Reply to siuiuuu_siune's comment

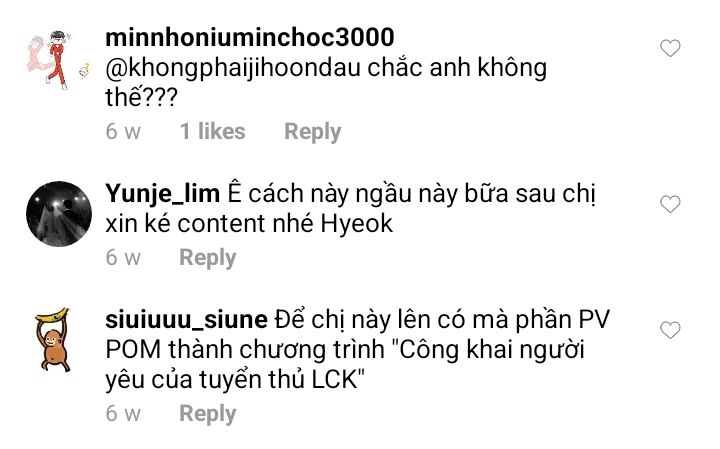tap(208, 414)
